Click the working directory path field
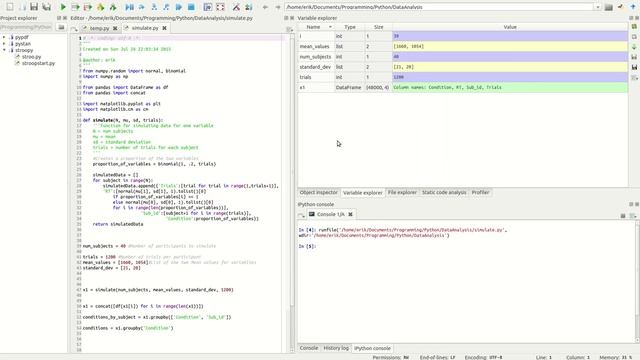Screen dimensions: 640x360 click(440, 7)
